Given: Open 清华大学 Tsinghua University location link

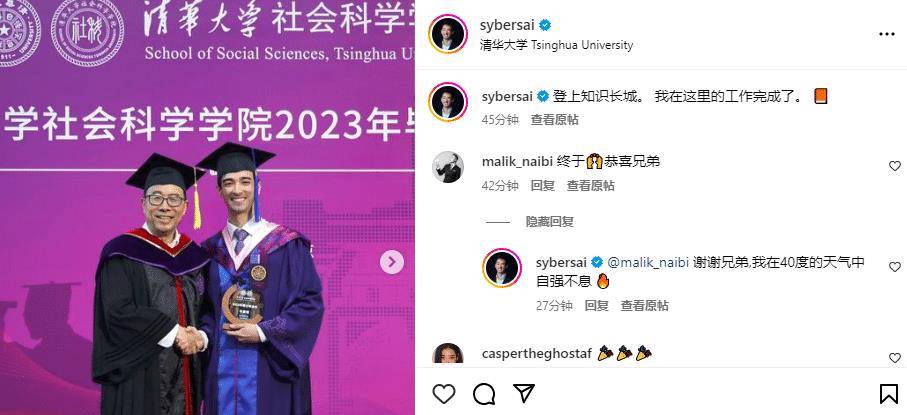Looking at the screenshot, I should point(556,45).
